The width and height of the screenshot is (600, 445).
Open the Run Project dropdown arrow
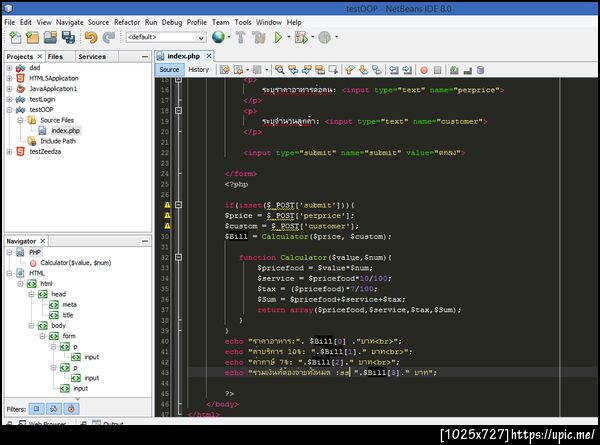click(289, 37)
